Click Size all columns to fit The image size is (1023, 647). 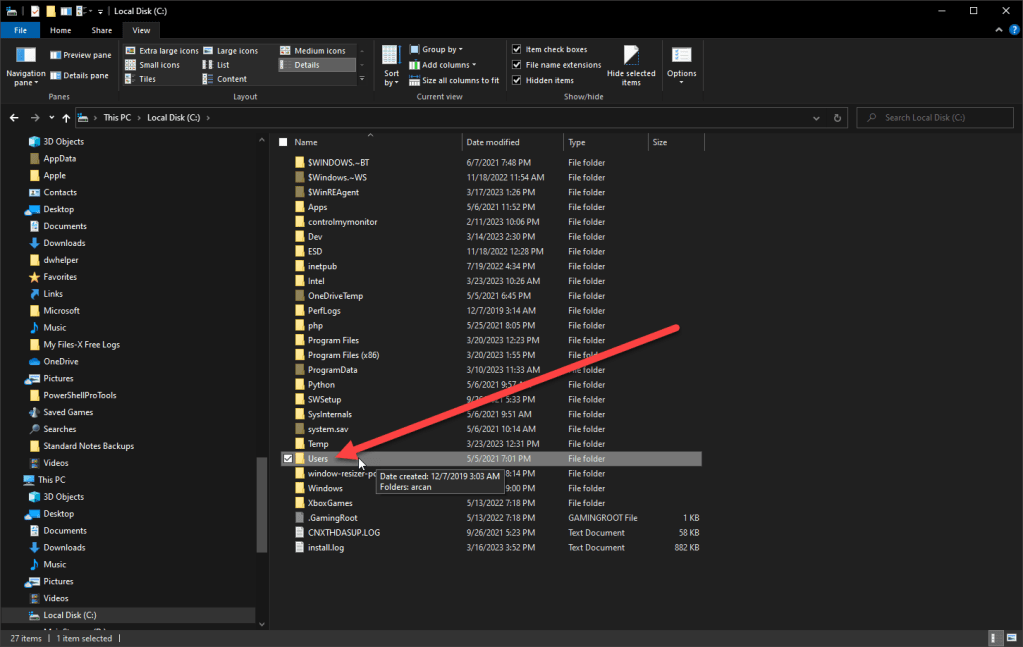pos(415,80)
